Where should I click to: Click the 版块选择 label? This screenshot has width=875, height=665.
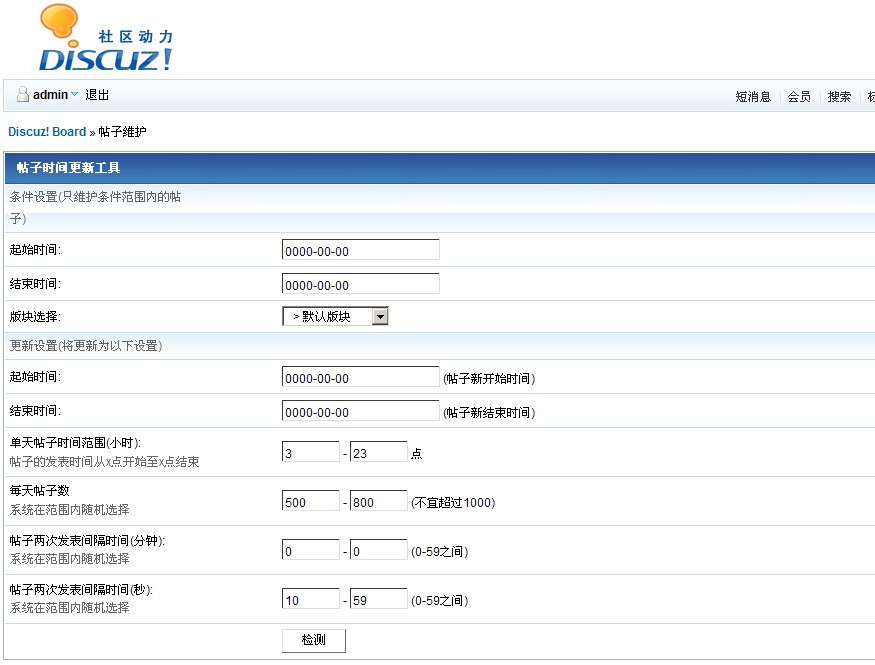pos(35,316)
